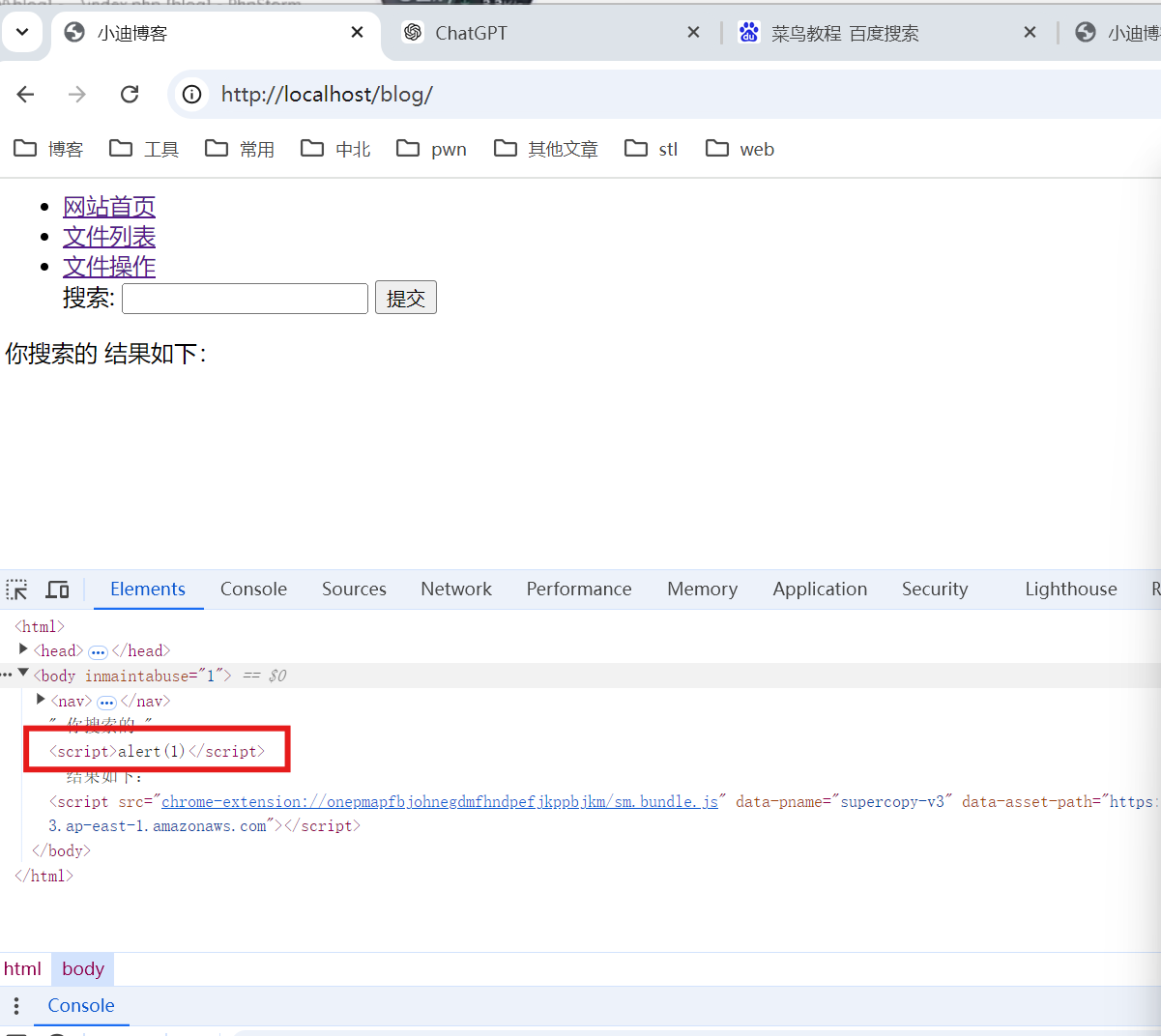Image resolution: width=1161 pixels, height=1036 pixels.
Task: Click the ChatGPT tab favicon
Action: 413,32
